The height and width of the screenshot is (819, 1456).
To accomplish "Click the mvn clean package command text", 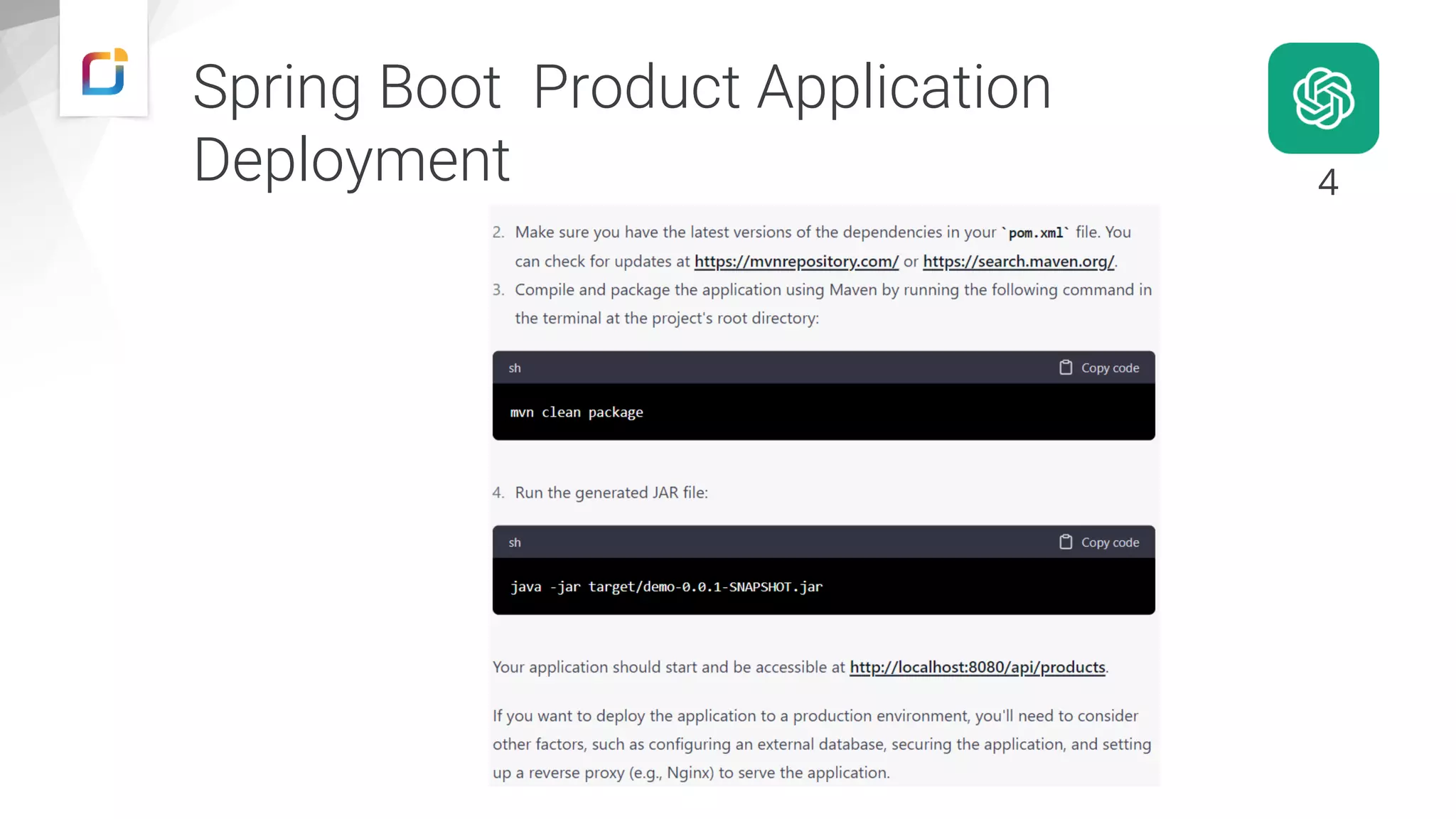I will 576,412.
